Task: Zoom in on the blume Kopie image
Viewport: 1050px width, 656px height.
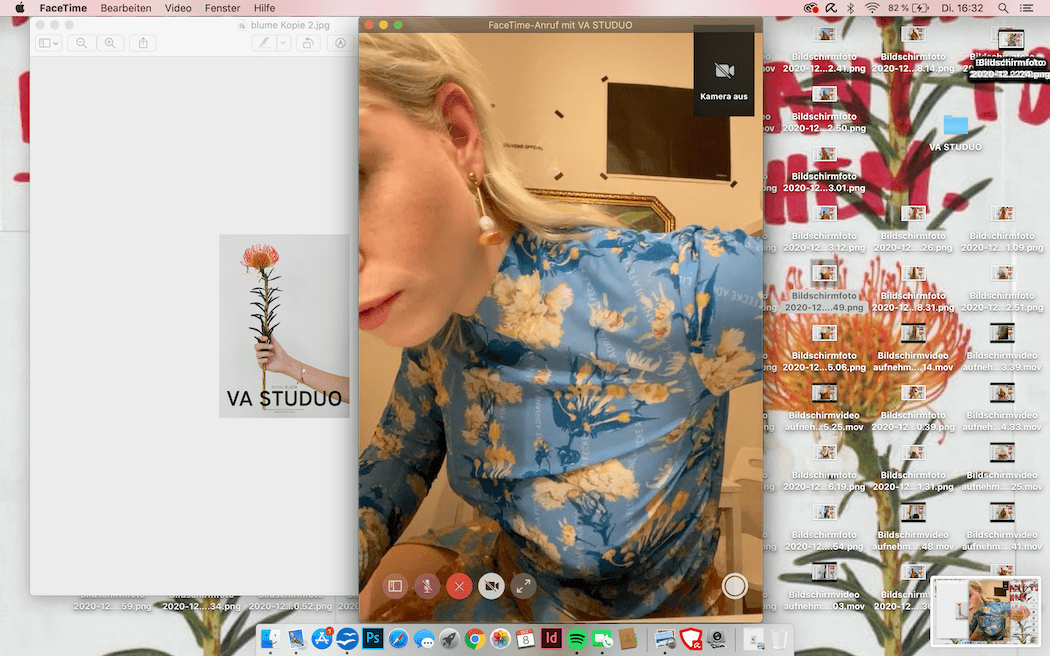Action: (x=110, y=43)
